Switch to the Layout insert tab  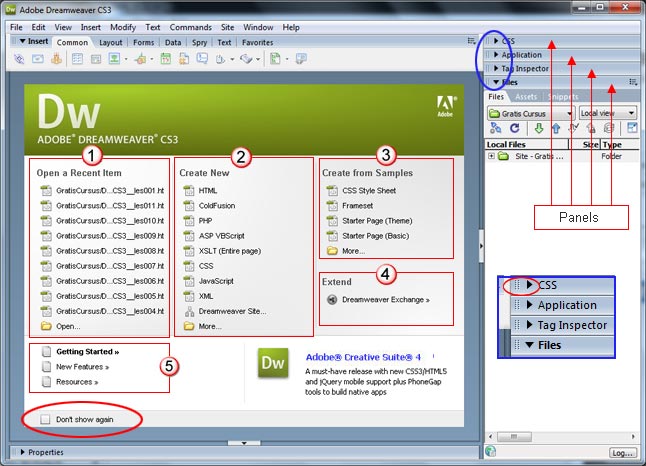(110, 42)
